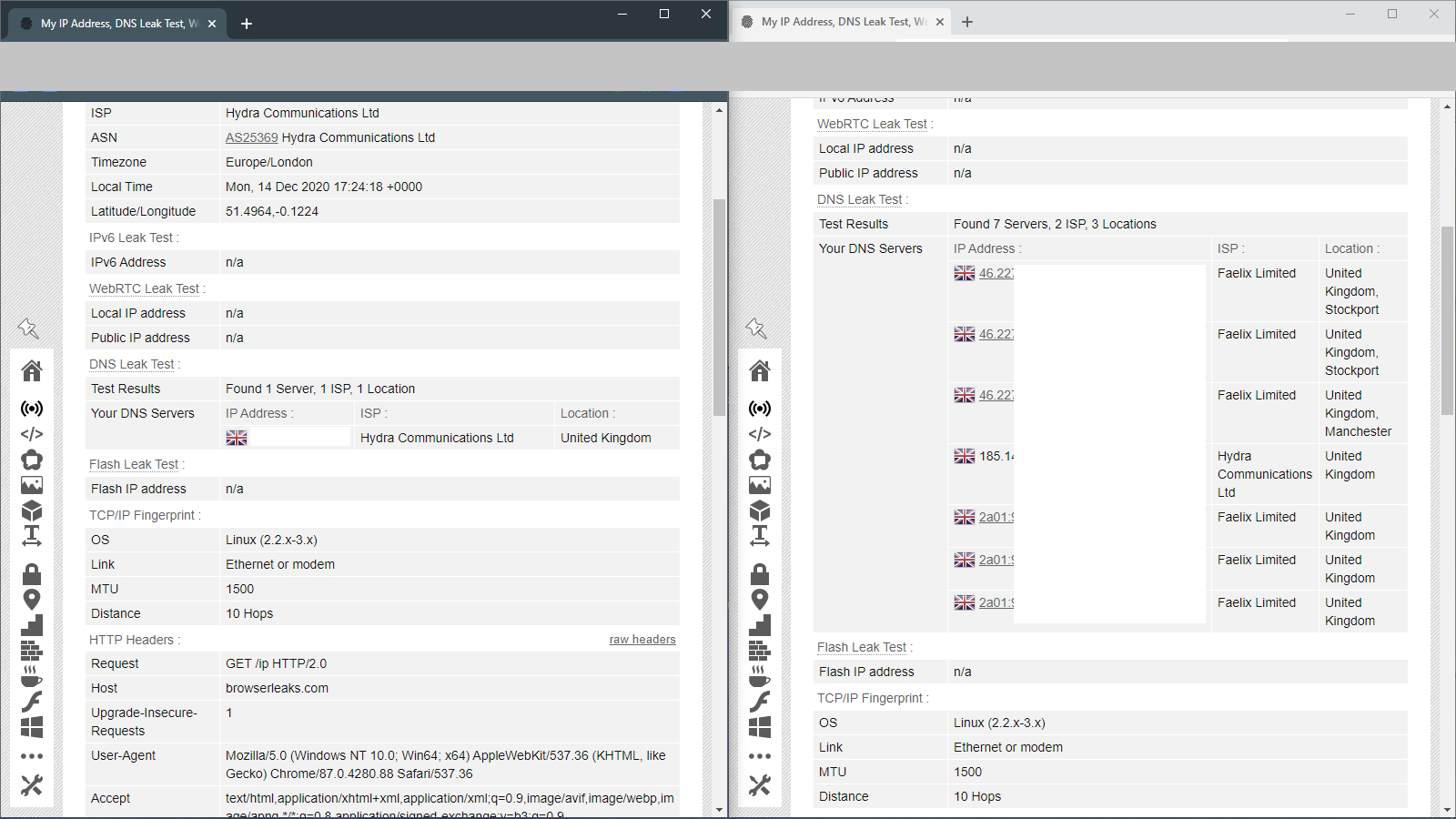Click the Windows logo icon in left window sidebar
Image resolution: width=1456 pixels, height=819 pixels.
[x=32, y=727]
